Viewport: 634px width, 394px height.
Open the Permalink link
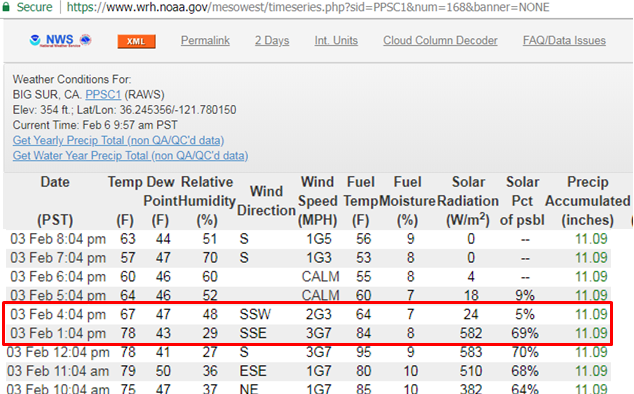(x=205, y=40)
